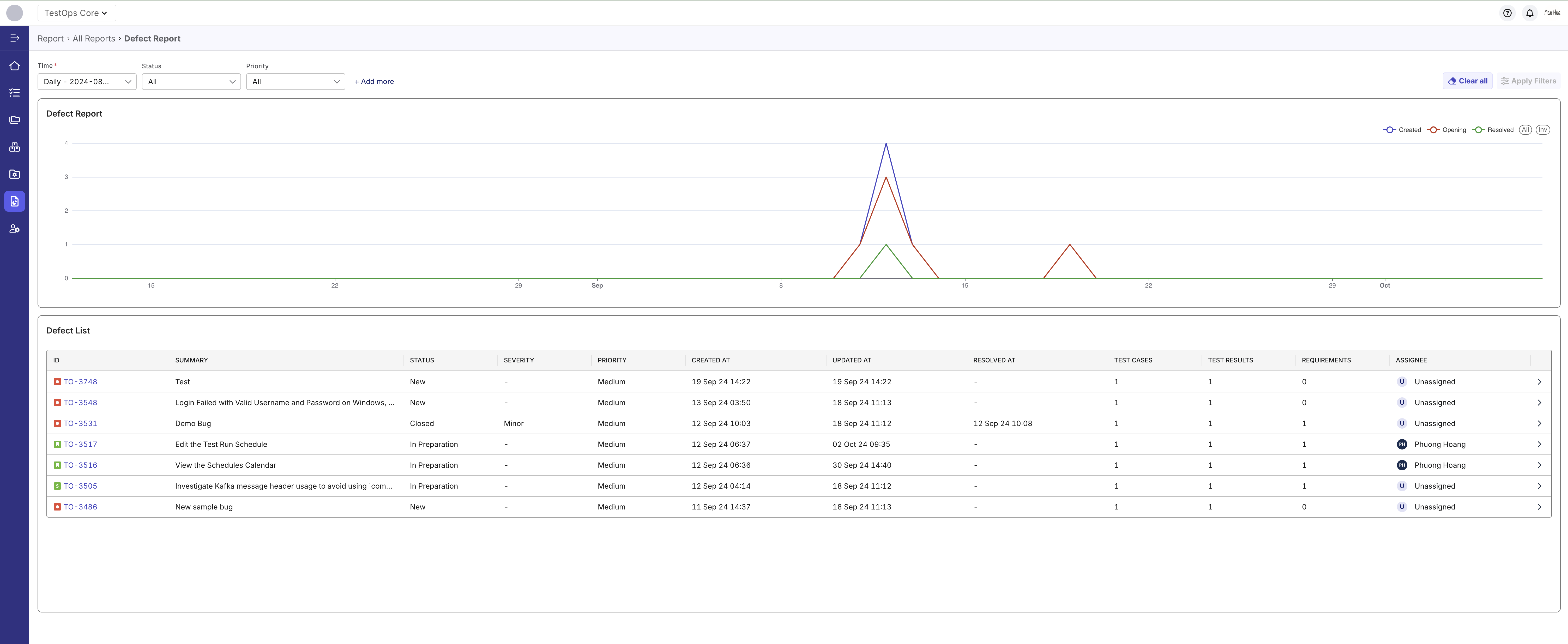The image size is (1568, 644).
Task: Click green story icon of TO-3517
Action: click(x=57, y=444)
